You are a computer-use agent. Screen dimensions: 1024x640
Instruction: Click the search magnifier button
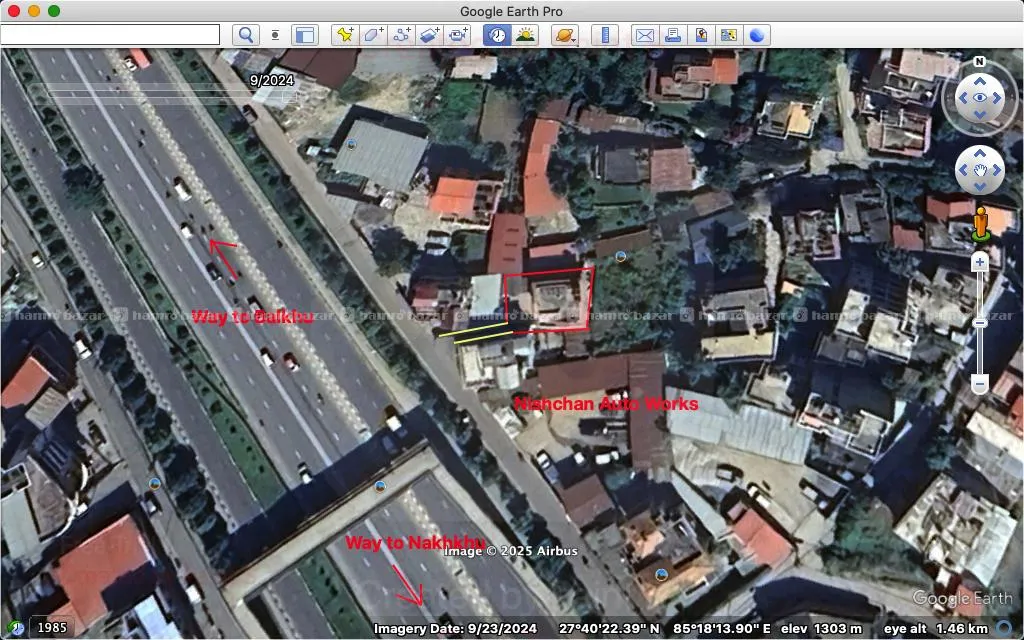246,34
